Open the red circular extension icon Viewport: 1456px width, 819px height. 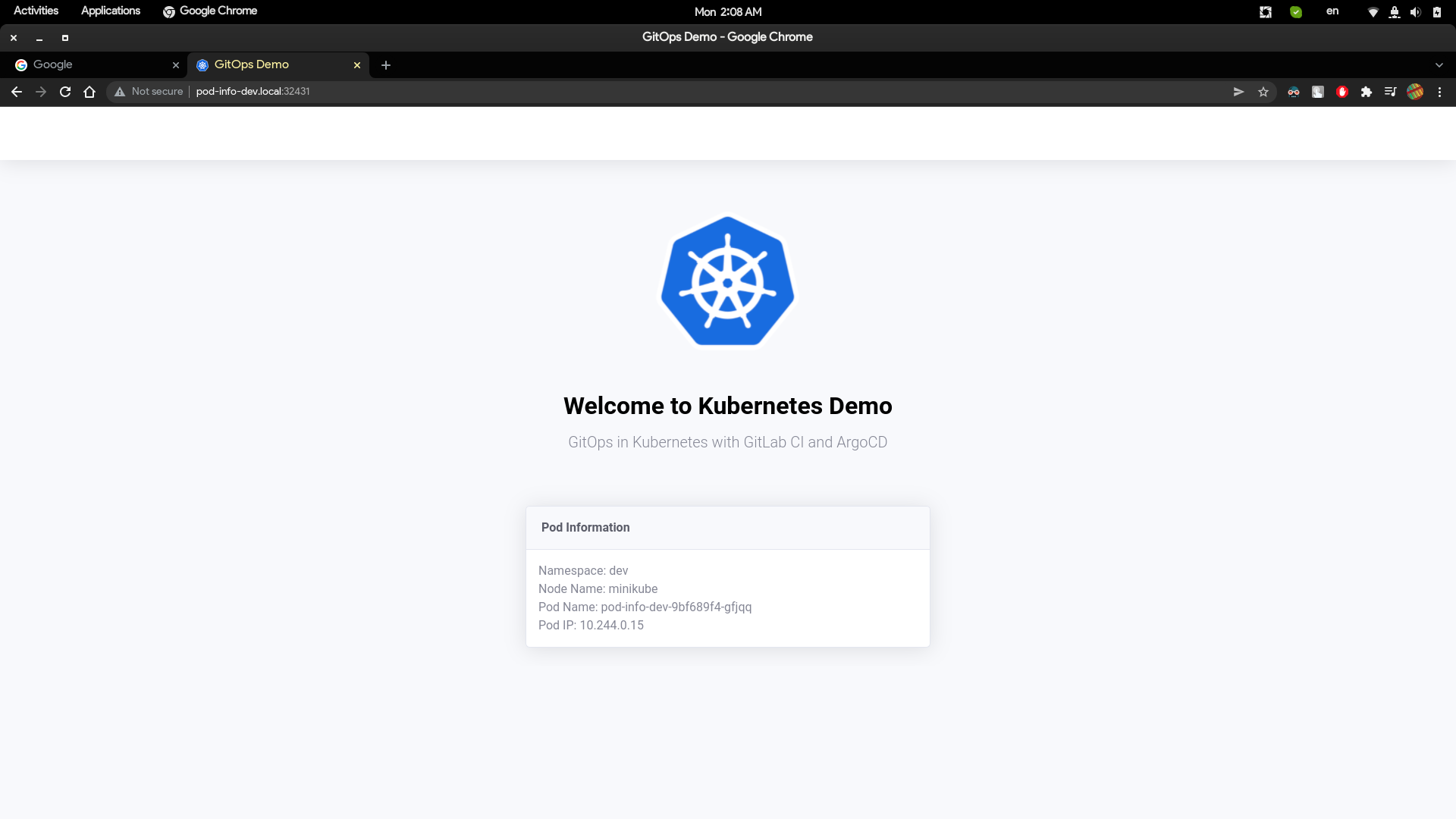point(1342,92)
